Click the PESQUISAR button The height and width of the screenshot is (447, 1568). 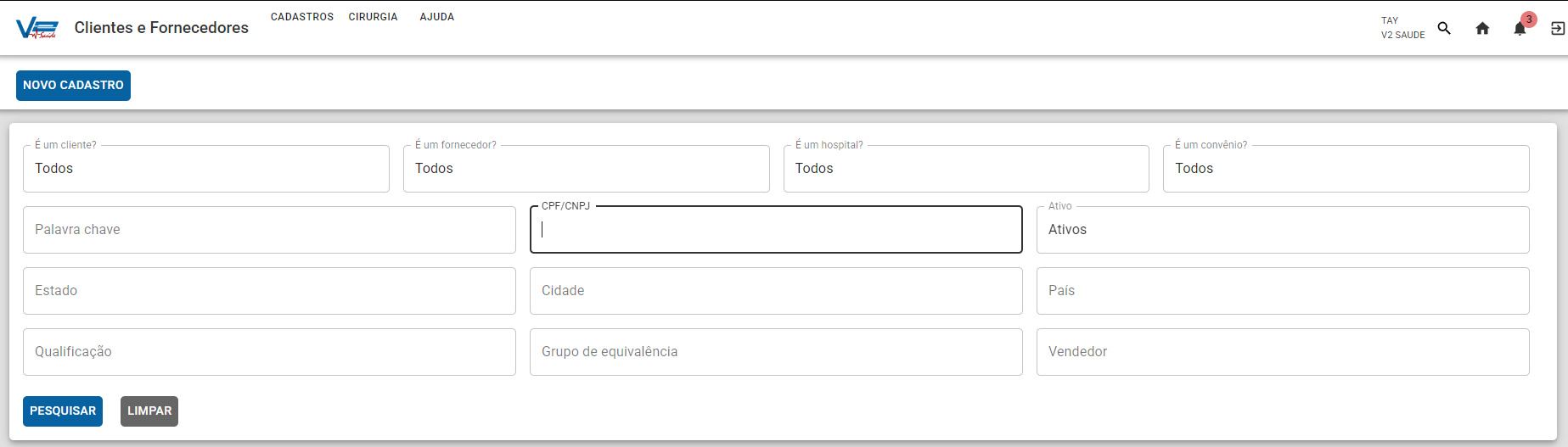point(63,411)
